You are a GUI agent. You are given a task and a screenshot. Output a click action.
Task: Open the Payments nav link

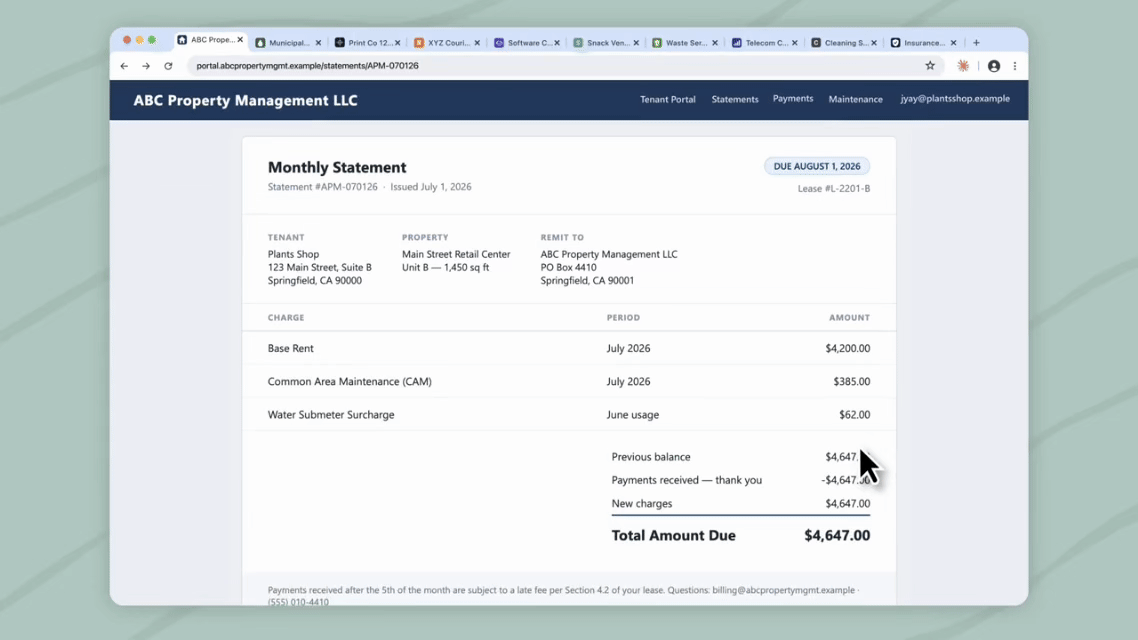point(793,99)
